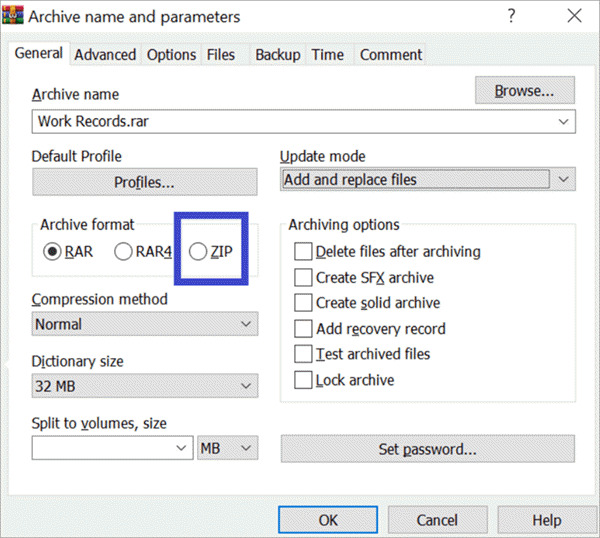Viewport: 600px width, 538px height.
Task: Click the Archive name text field
Action: (x=290, y=121)
